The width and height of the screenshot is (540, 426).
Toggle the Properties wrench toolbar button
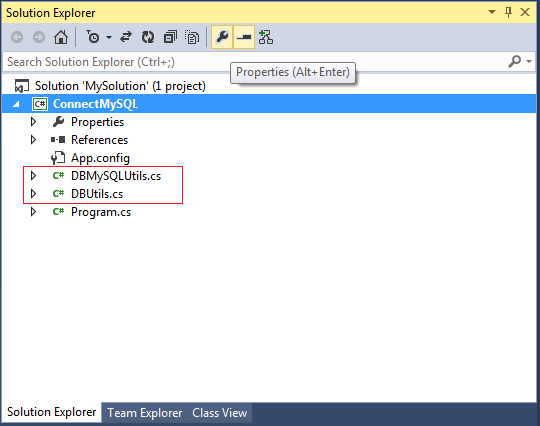click(x=222, y=37)
